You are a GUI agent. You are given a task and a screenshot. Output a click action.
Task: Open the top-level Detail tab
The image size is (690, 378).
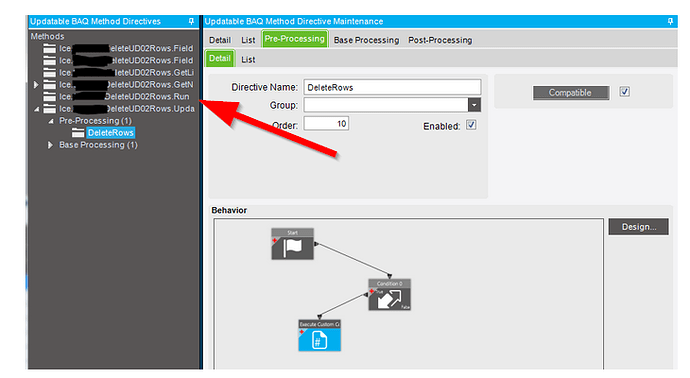[220, 40]
